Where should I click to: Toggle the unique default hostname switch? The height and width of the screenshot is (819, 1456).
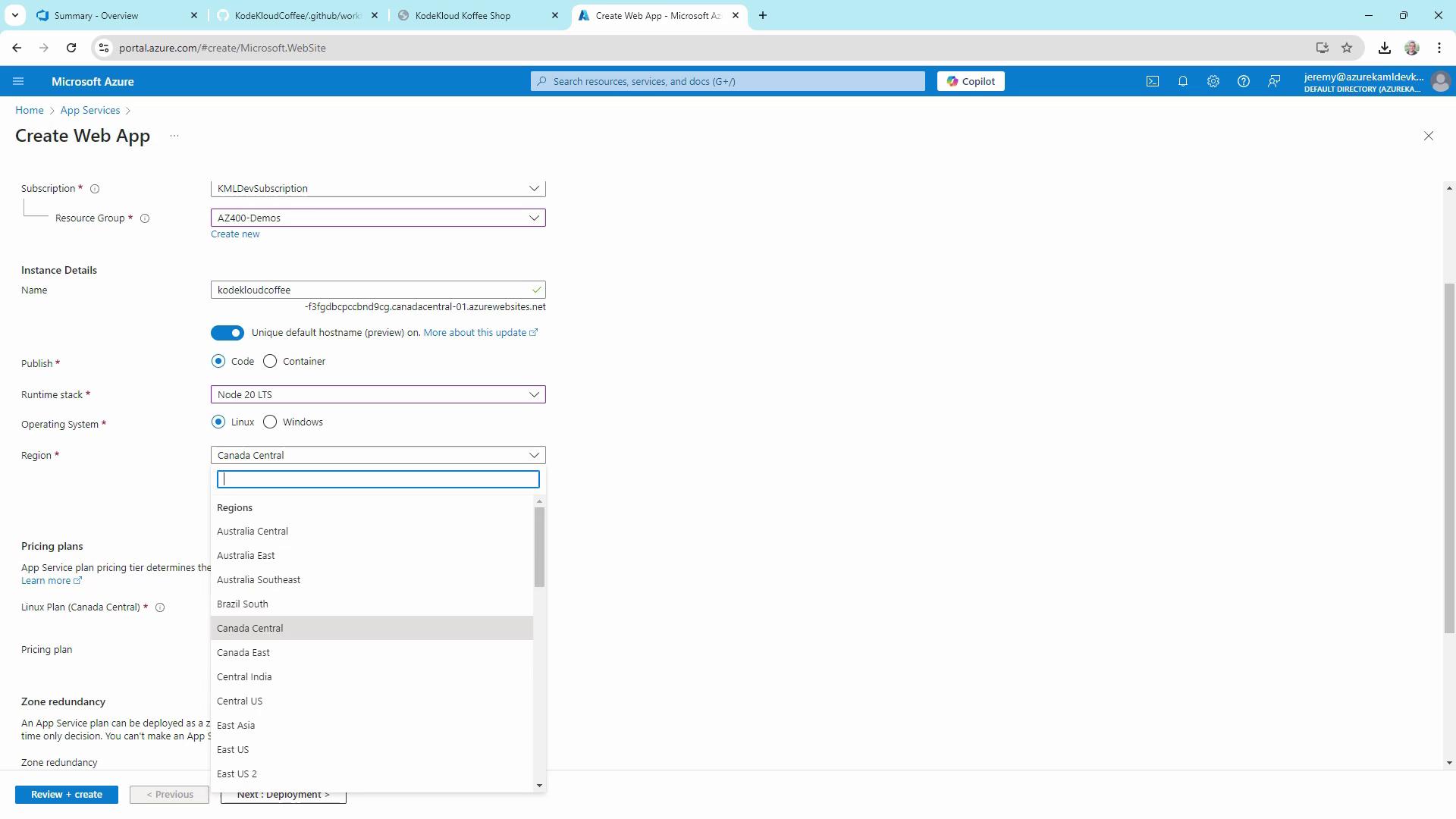pyautogui.click(x=227, y=333)
